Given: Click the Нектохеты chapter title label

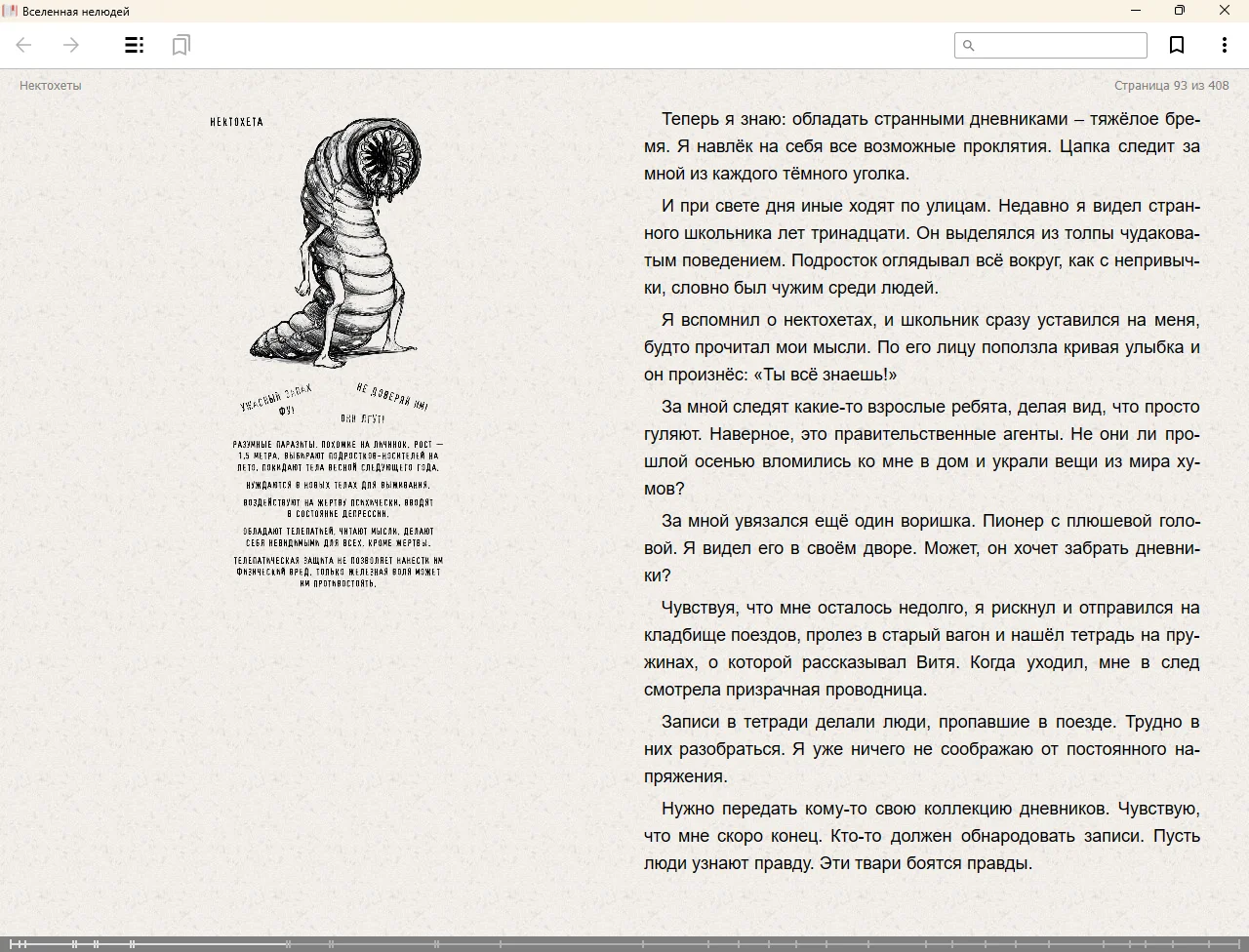Looking at the screenshot, I should tap(51, 86).
